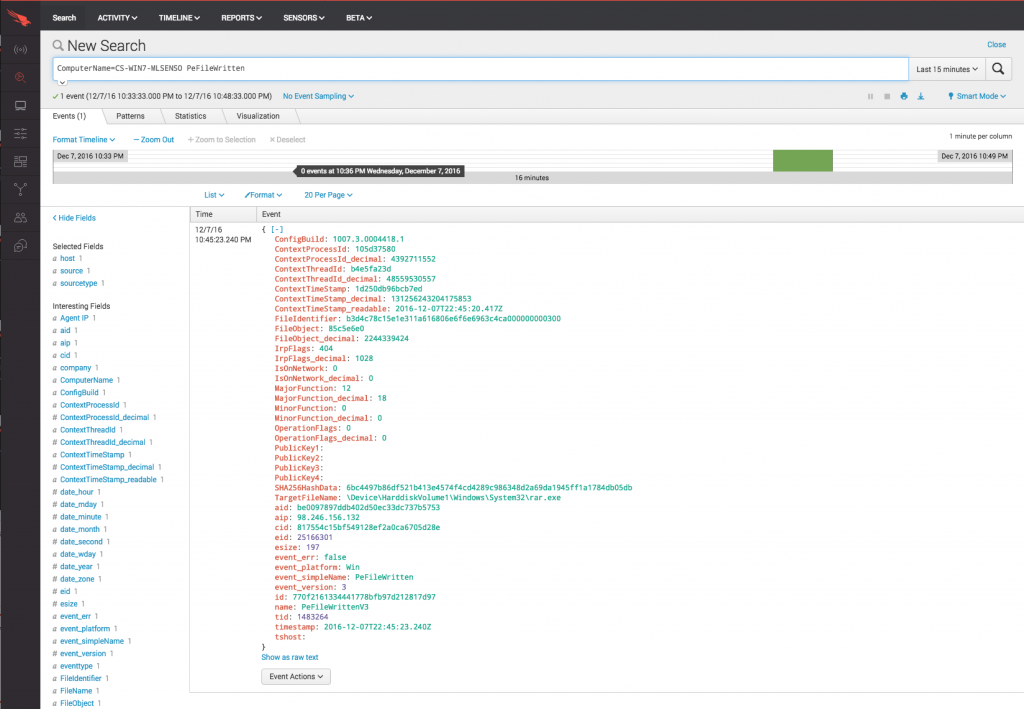The image size is (1024, 709).
Task: Click the green bar in the timeline
Action: tap(802, 160)
